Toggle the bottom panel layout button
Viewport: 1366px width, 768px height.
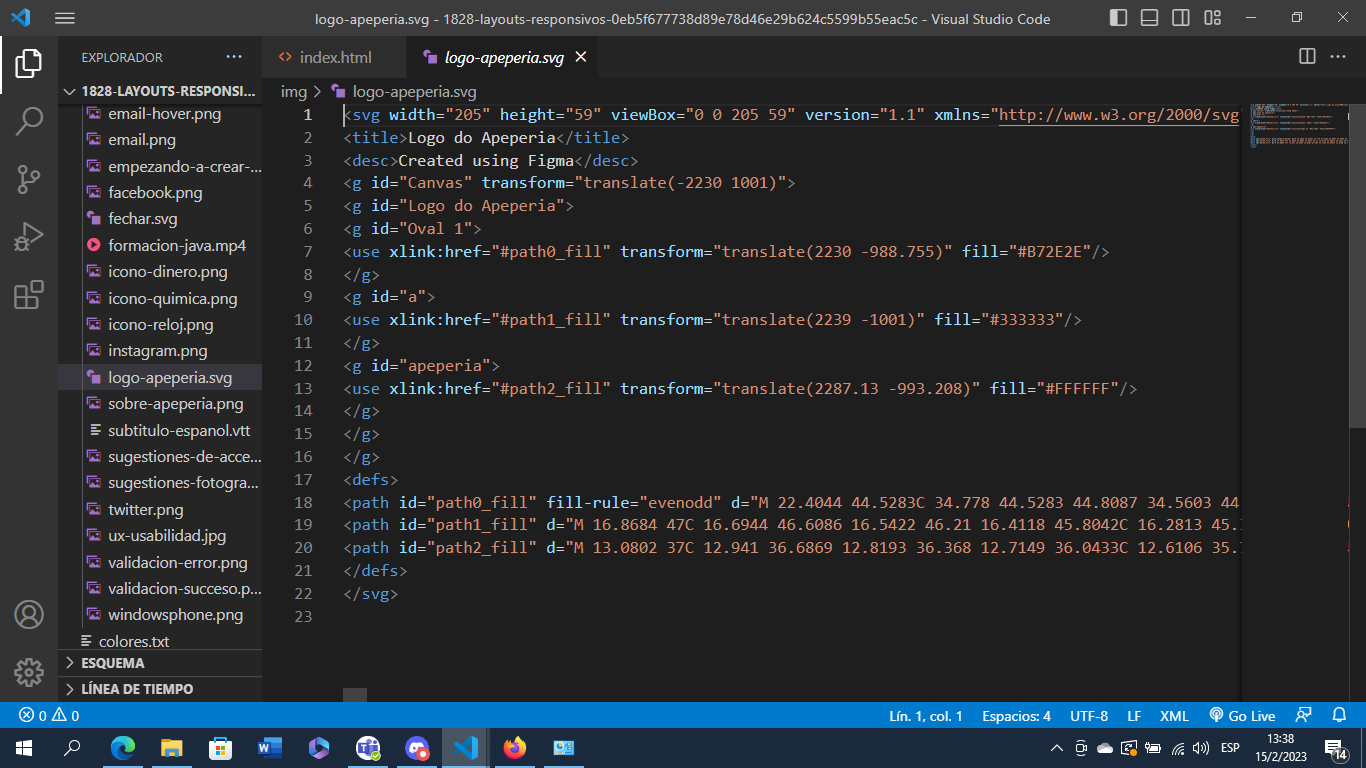coord(1150,18)
